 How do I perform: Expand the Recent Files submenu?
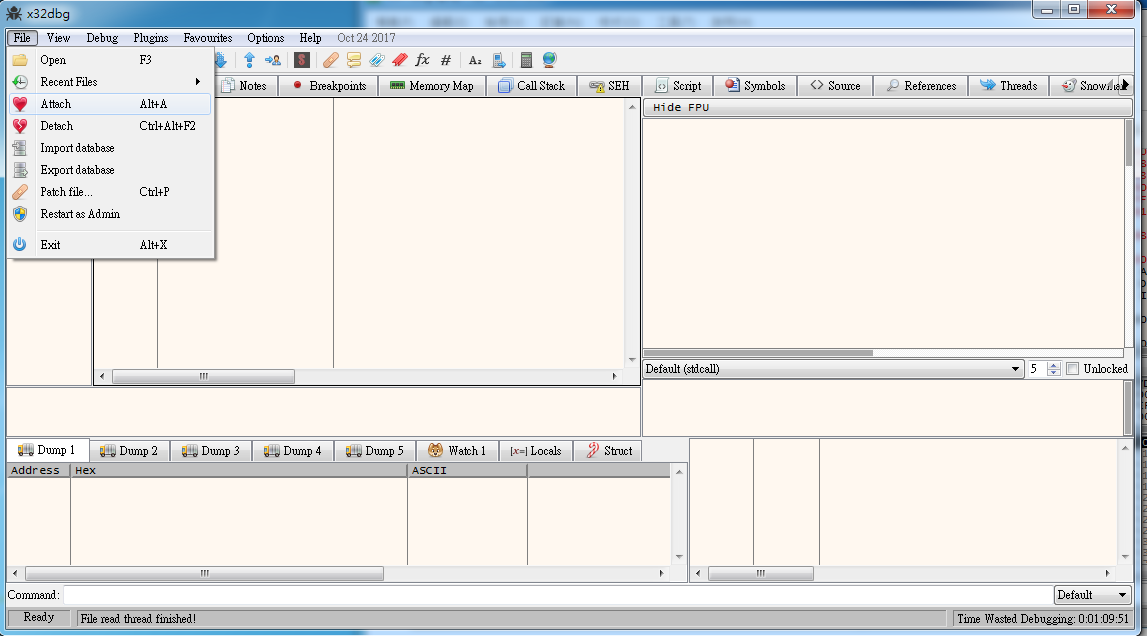[198, 82]
